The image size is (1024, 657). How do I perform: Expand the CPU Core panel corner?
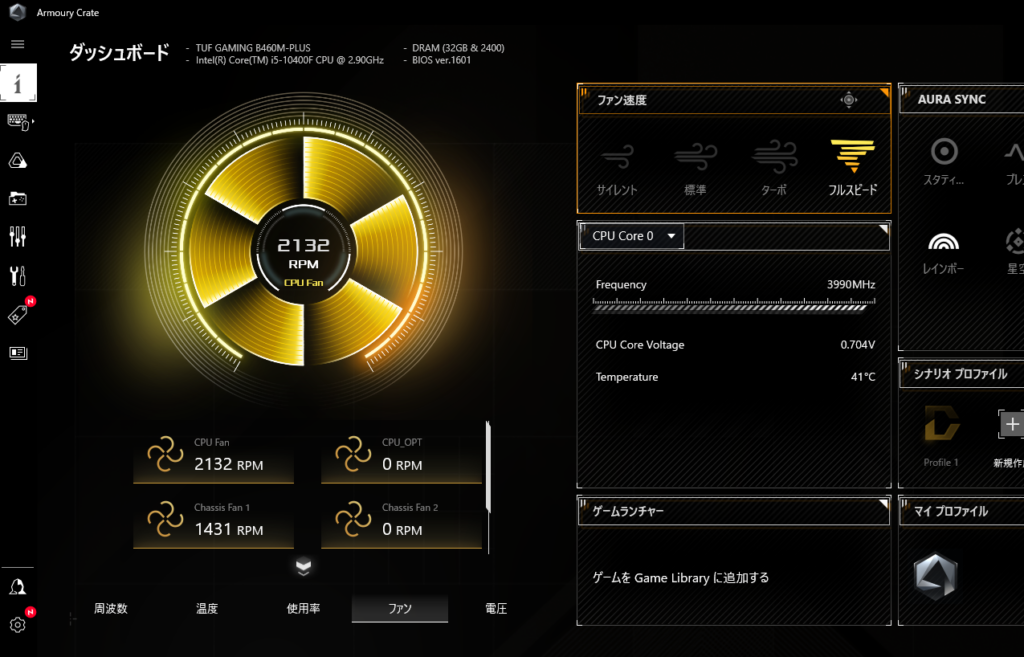point(883,229)
